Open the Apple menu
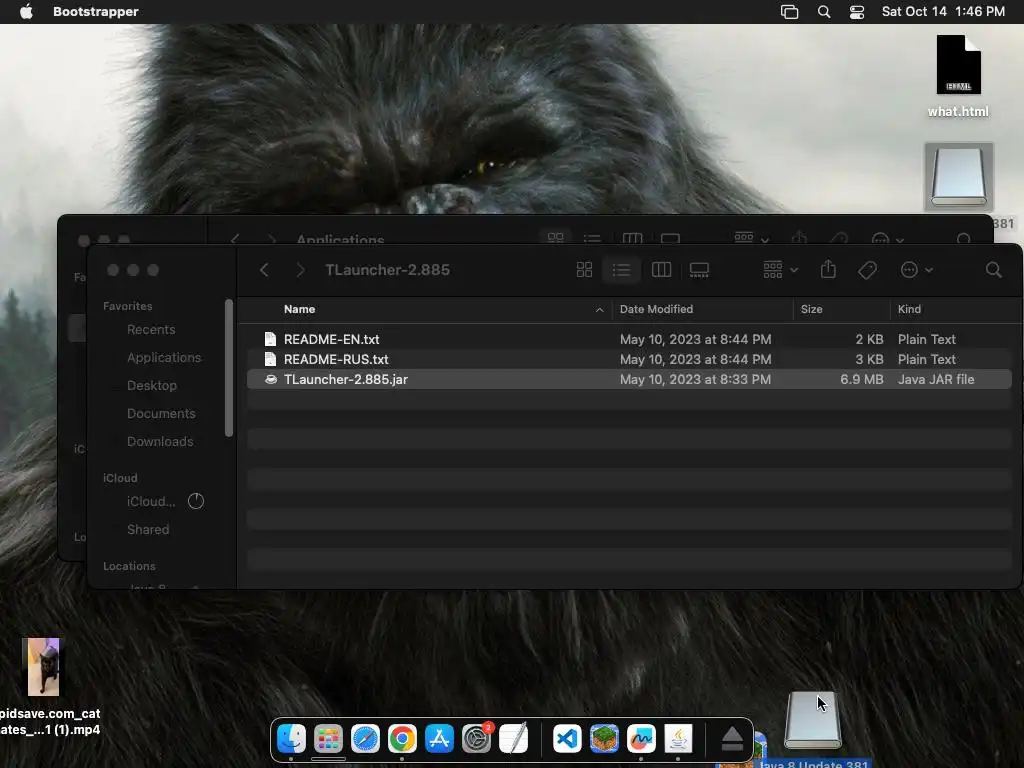Viewport: 1024px width, 768px height. (26, 12)
